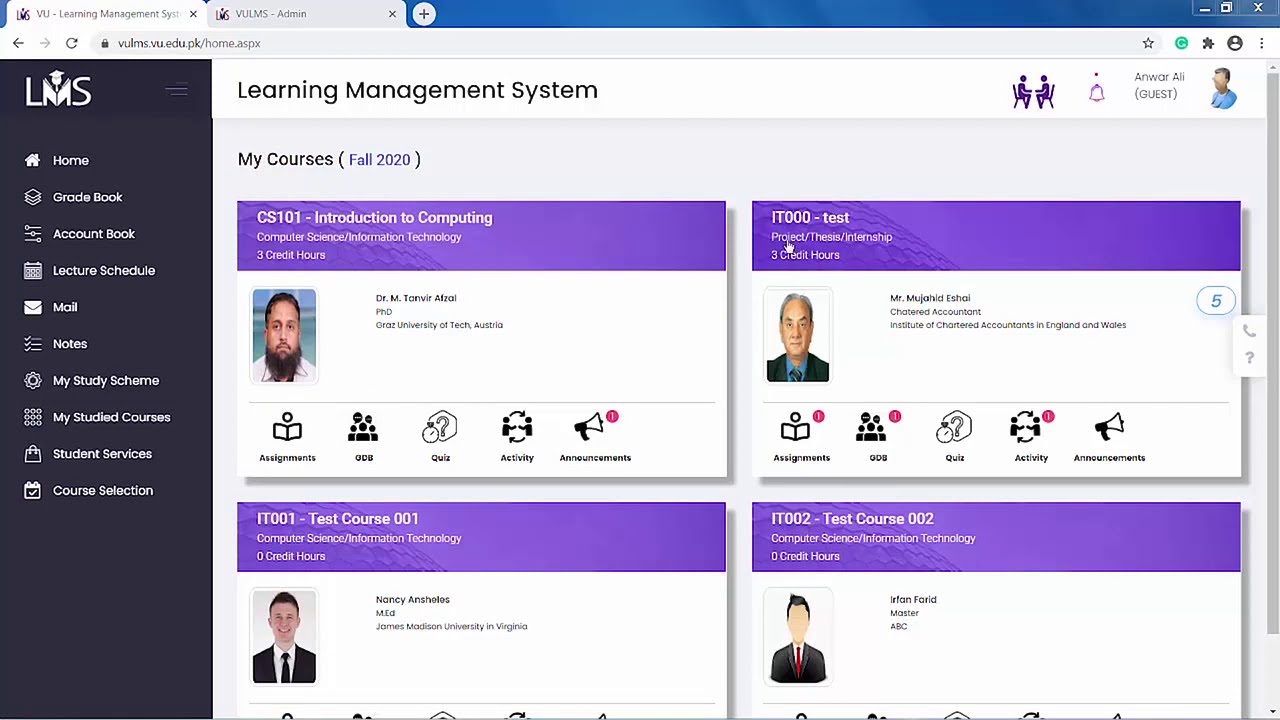Image resolution: width=1280 pixels, height=720 pixels.
Task: Click Irfan Farid instructor avatar
Action: (798, 637)
